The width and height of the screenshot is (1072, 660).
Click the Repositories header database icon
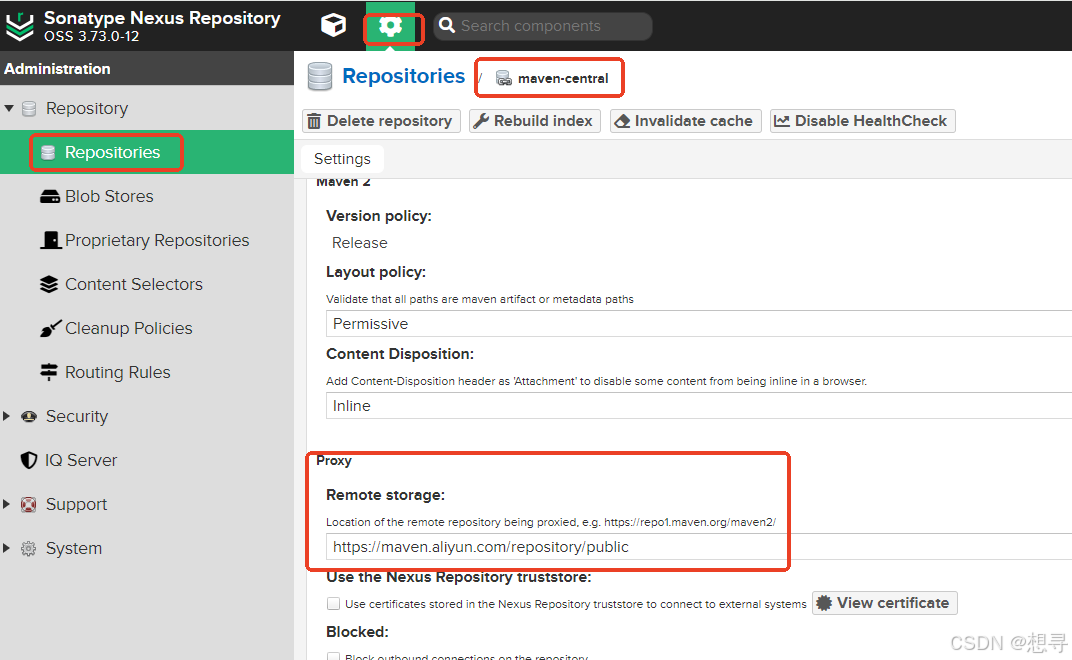click(x=319, y=77)
